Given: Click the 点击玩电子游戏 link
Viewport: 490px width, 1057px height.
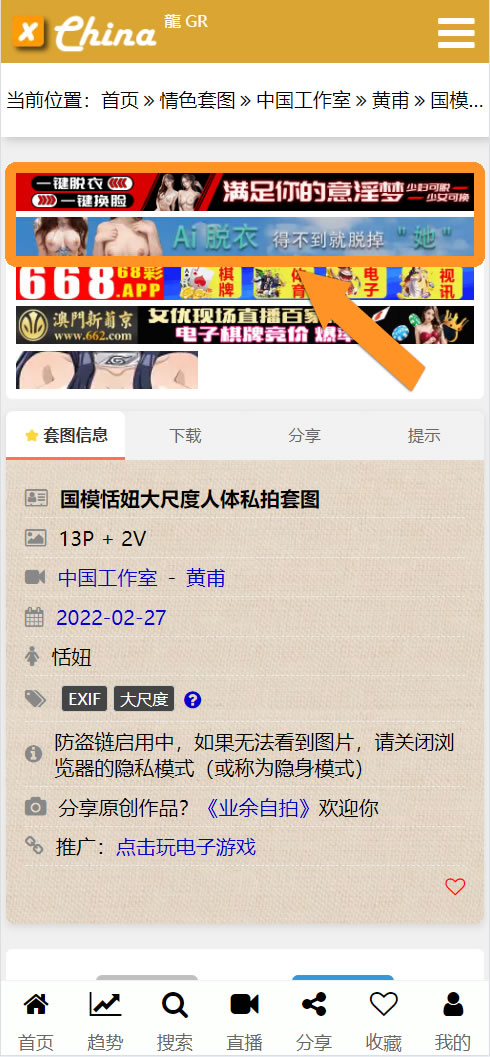Looking at the screenshot, I should pyautogui.click(x=186, y=847).
